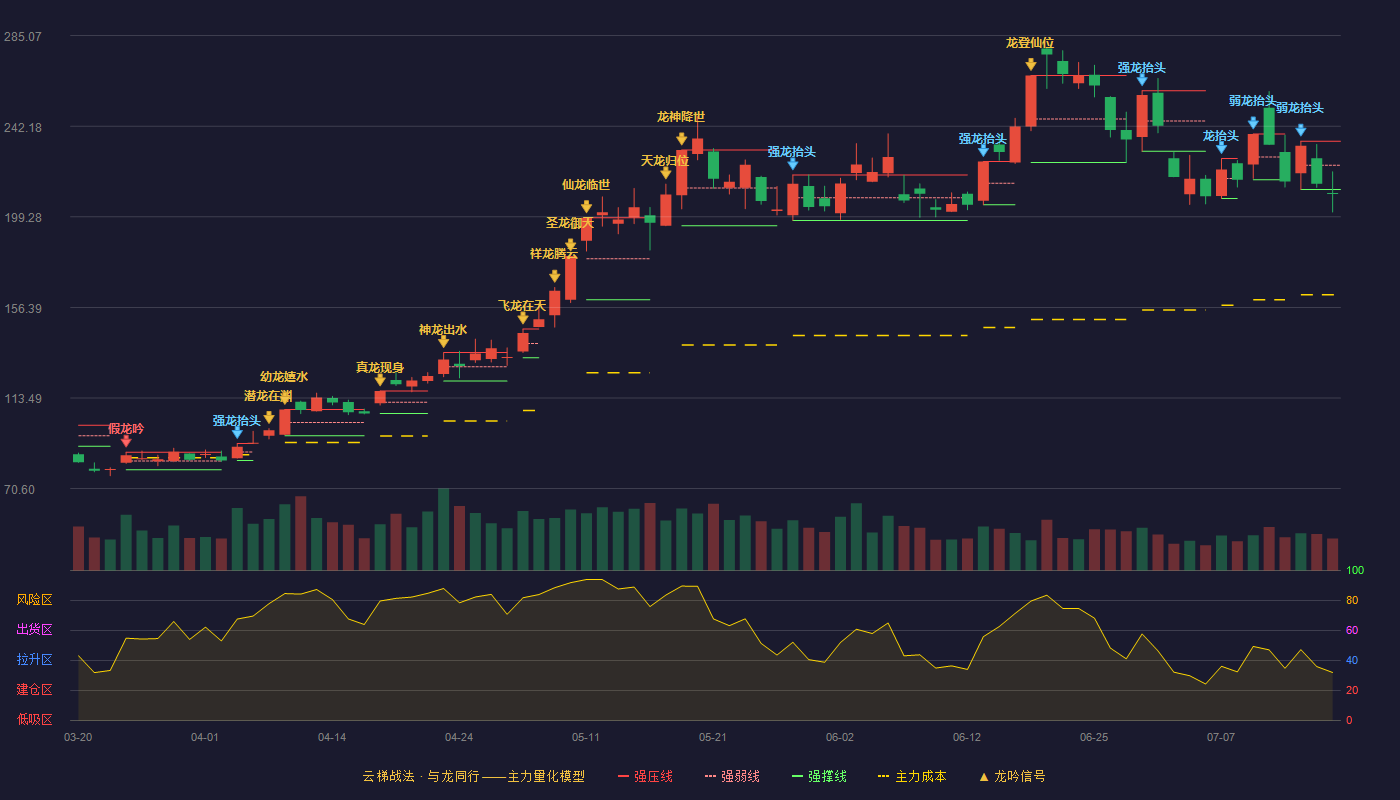The width and height of the screenshot is (1400, 800).
Task: Click the 拉升区 zone label
Action: (x=34, y=660)
